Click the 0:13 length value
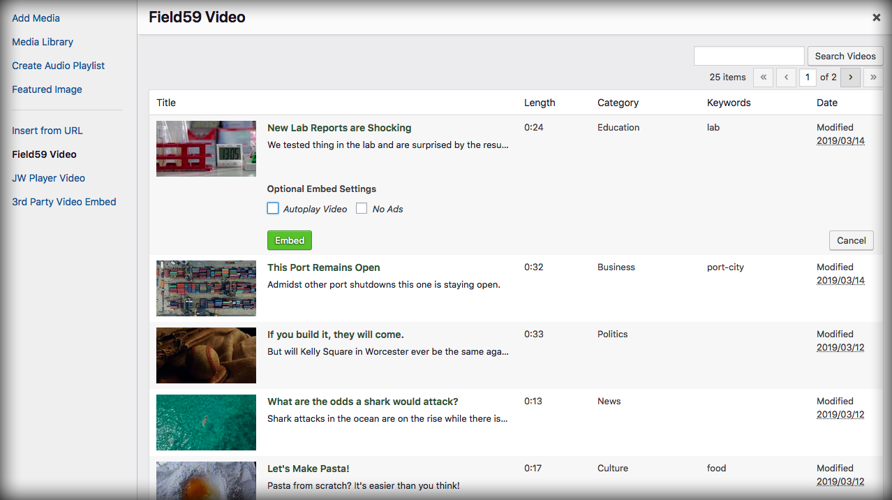892x500 pixels. 533,401
